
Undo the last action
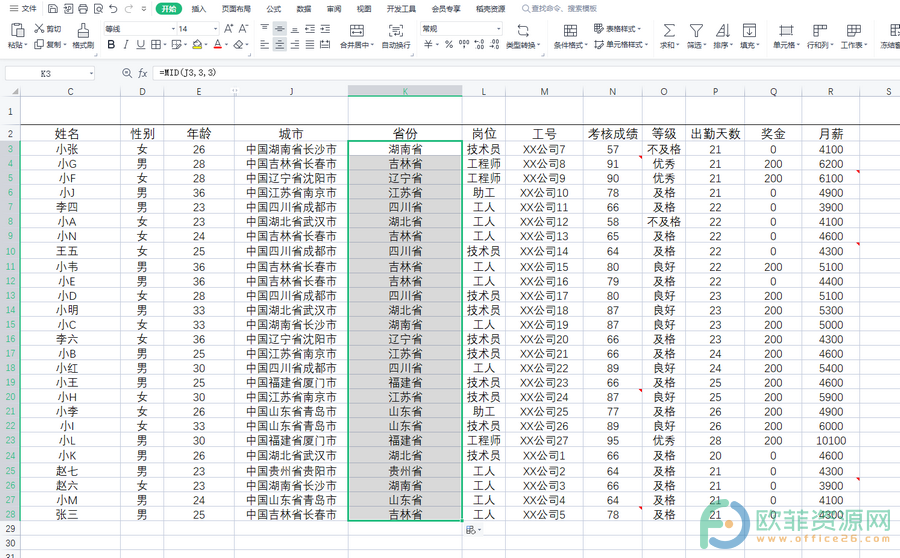(x=113, y=9)
